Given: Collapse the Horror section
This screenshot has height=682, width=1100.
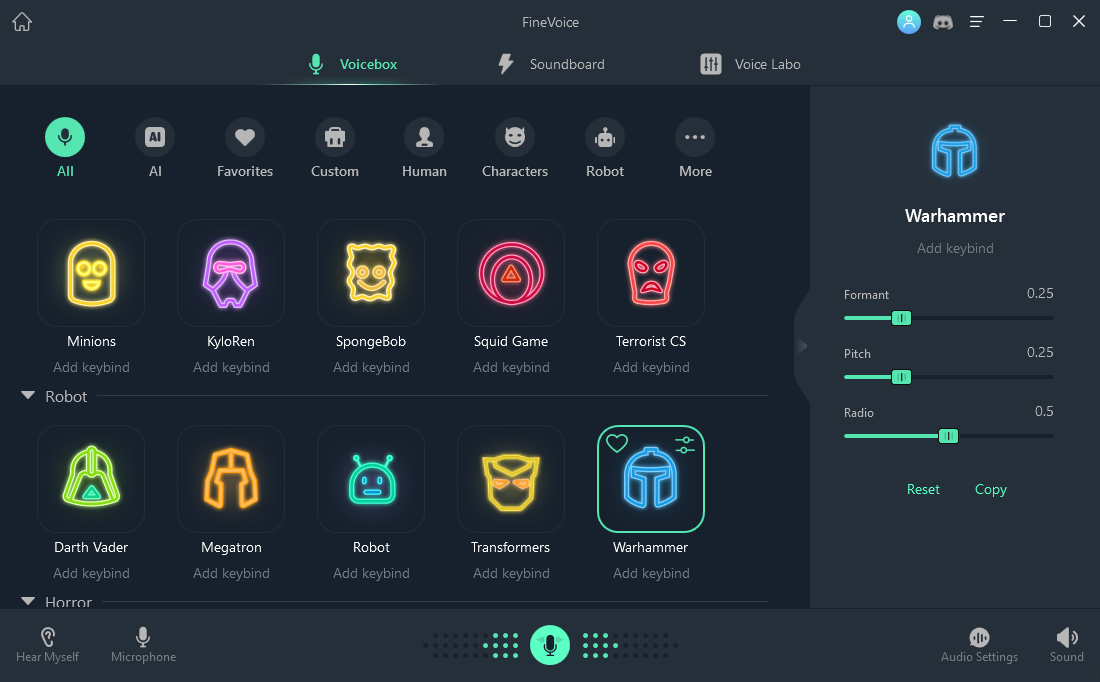Looking at the screenshot, I should click(28, 601).
